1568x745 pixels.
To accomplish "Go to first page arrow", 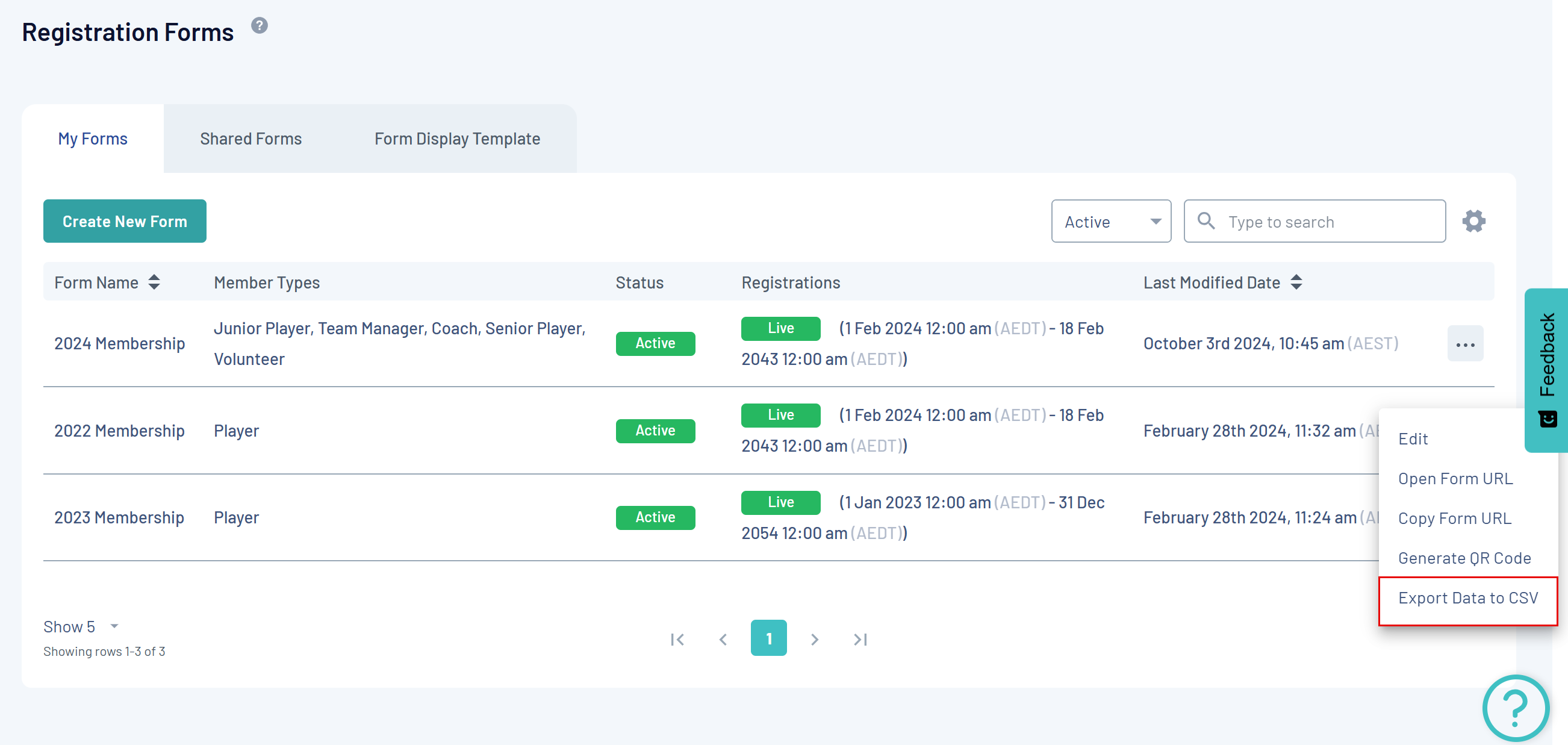I will [x=677, y=639].
